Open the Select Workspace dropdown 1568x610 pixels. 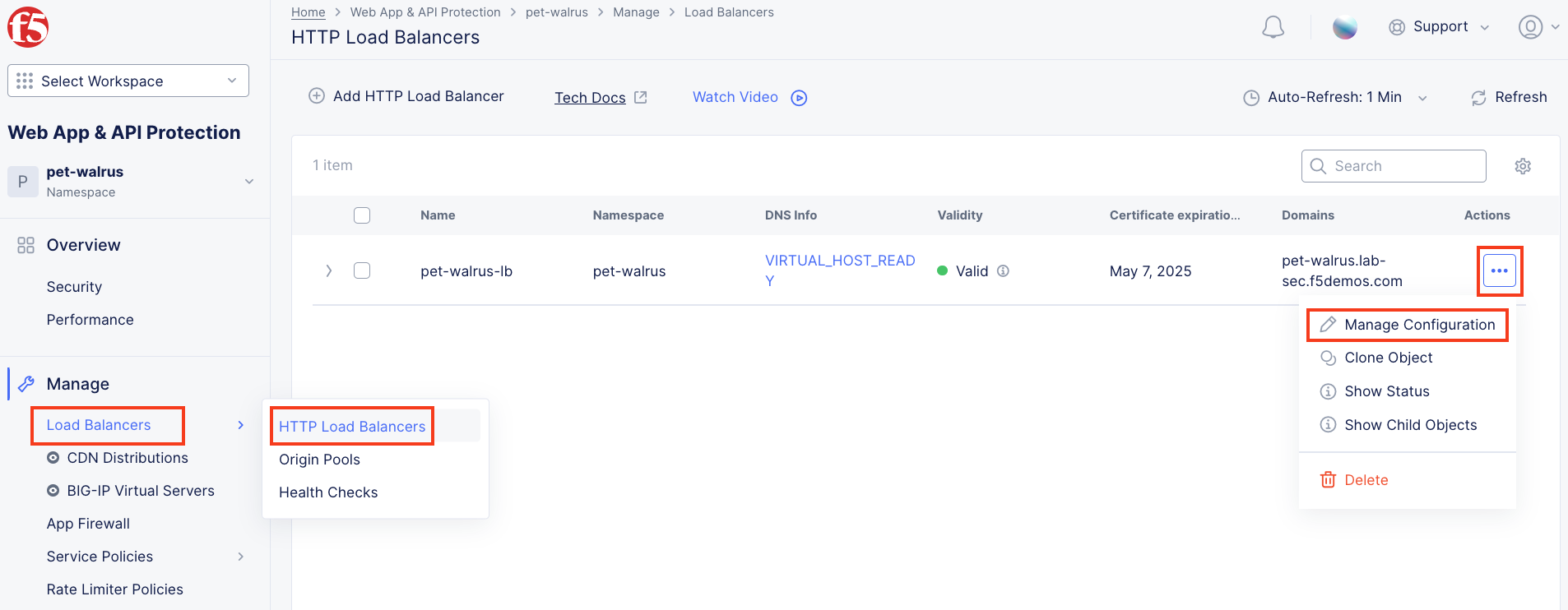pyautogui.click(x=128, y=81)
